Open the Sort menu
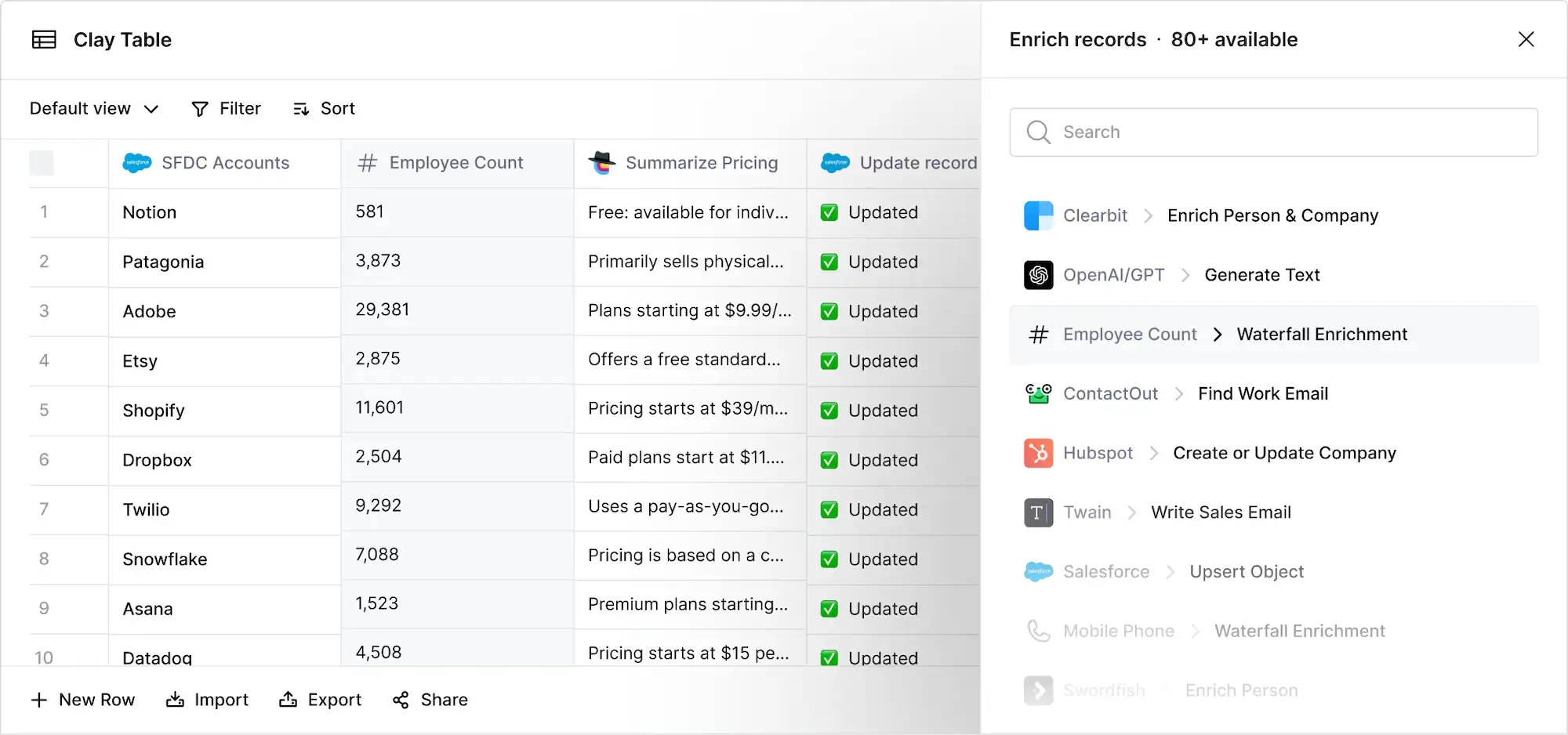 pos(324,108)
